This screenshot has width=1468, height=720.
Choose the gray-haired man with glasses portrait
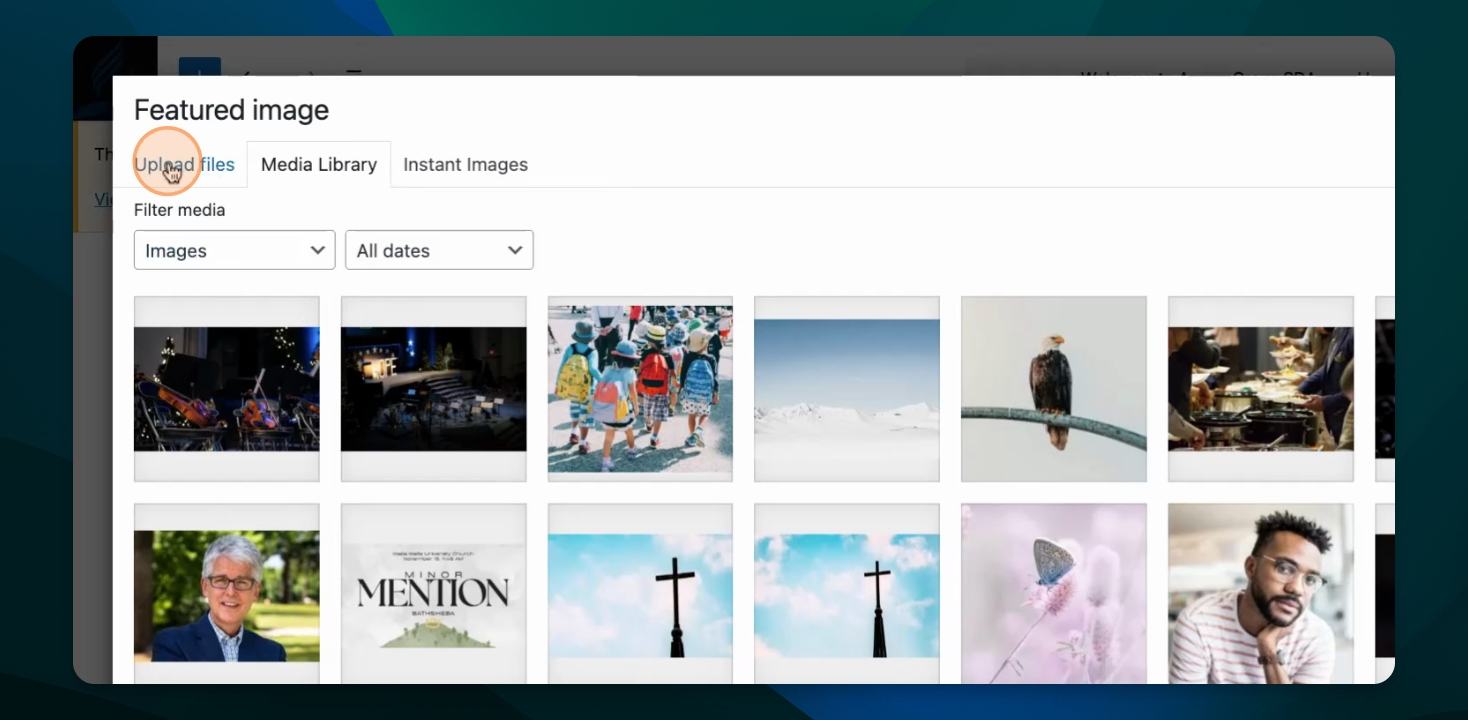pos(227,594)
